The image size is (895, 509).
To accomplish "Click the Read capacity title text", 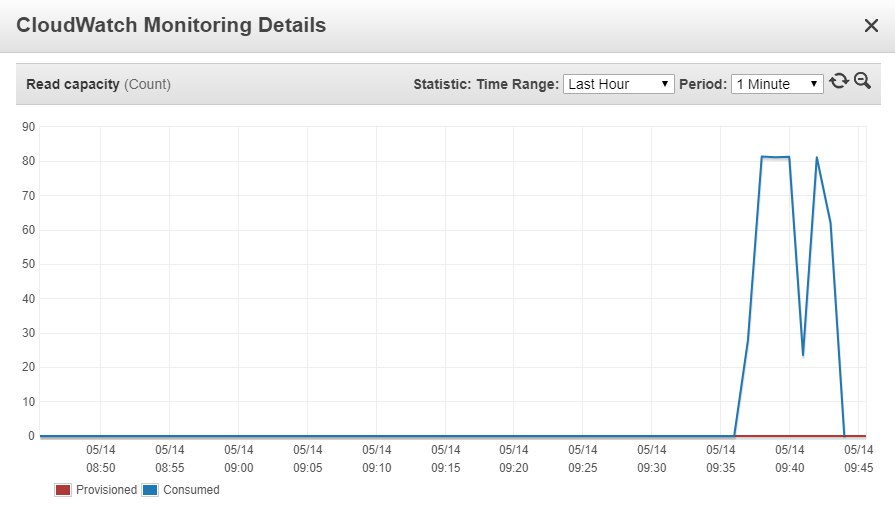I will click(x=72, y=84).
